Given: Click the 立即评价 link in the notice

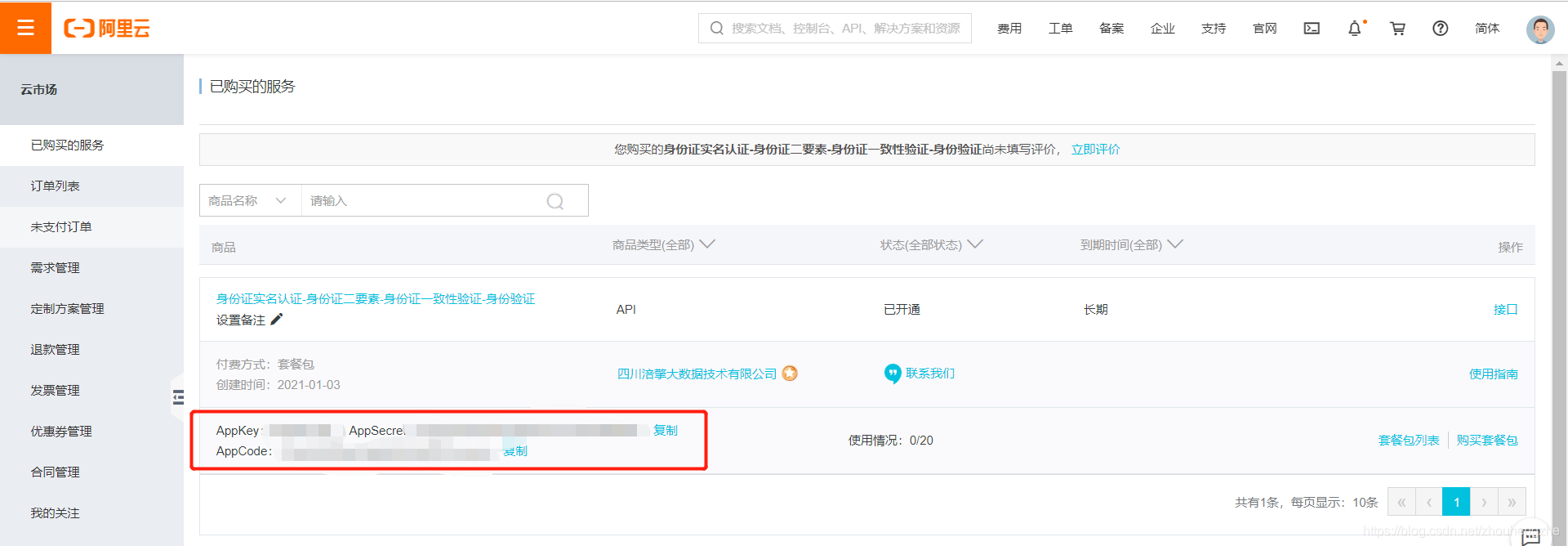Looking at the screenshot, I should 1096,150.
